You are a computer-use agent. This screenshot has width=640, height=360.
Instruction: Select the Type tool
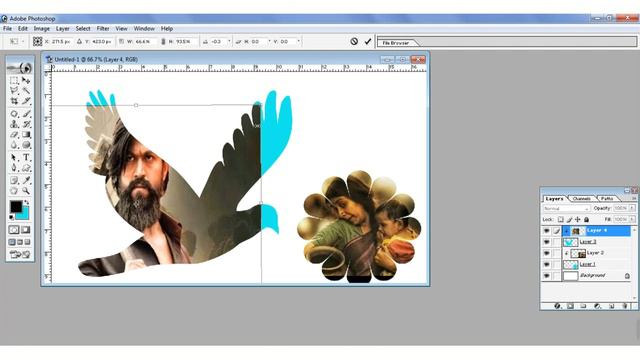coord(26,157)
